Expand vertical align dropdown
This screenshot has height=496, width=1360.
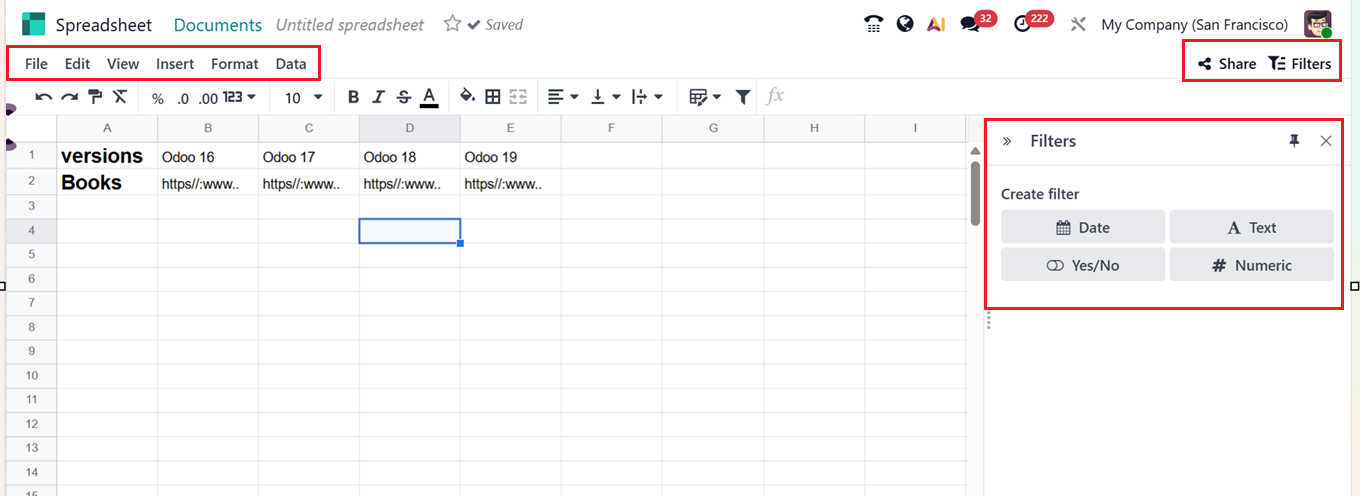606,97
